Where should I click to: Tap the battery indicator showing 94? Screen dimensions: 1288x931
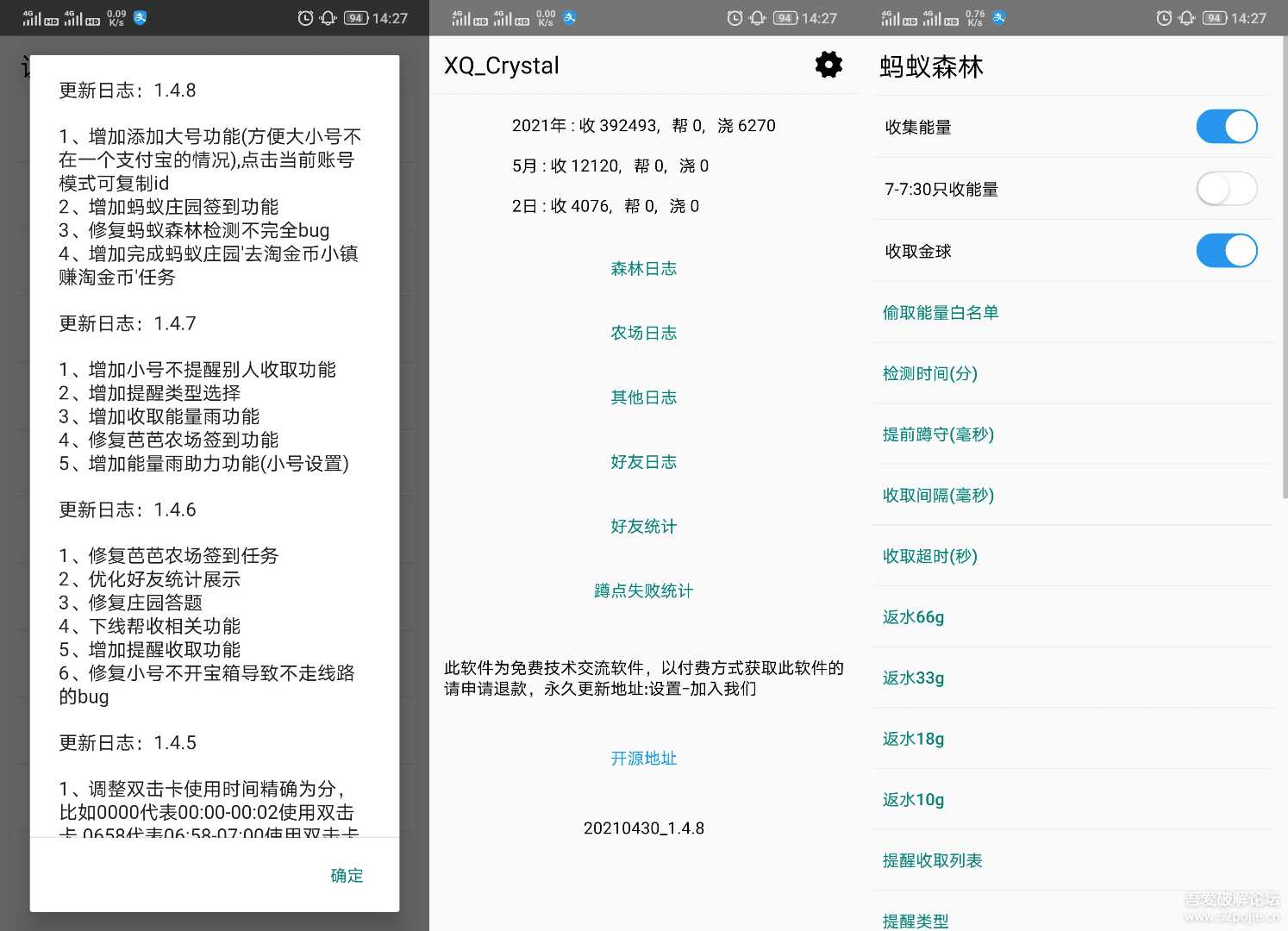pos(354,17)
